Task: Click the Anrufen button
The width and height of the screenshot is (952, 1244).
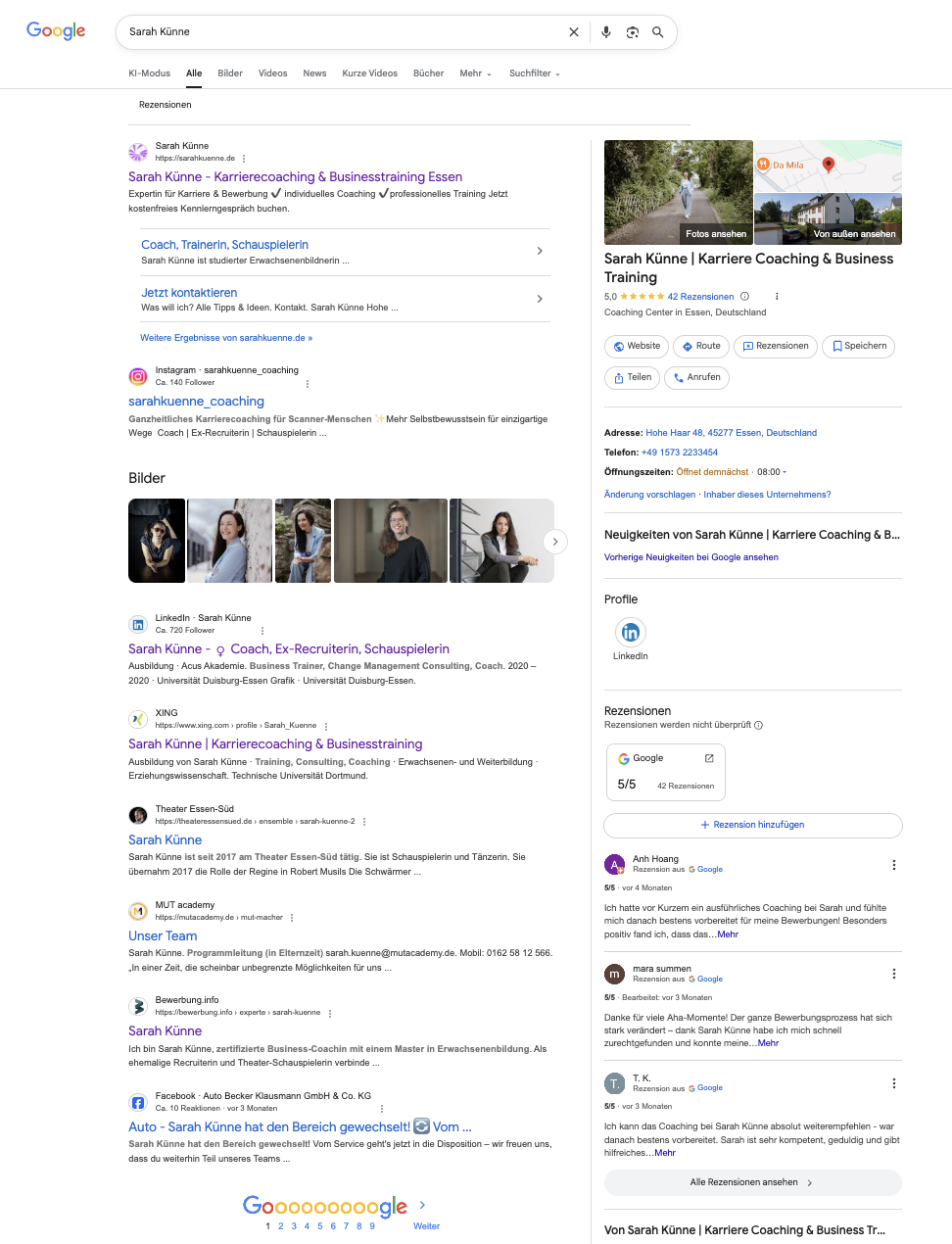Action: point(696,377)
